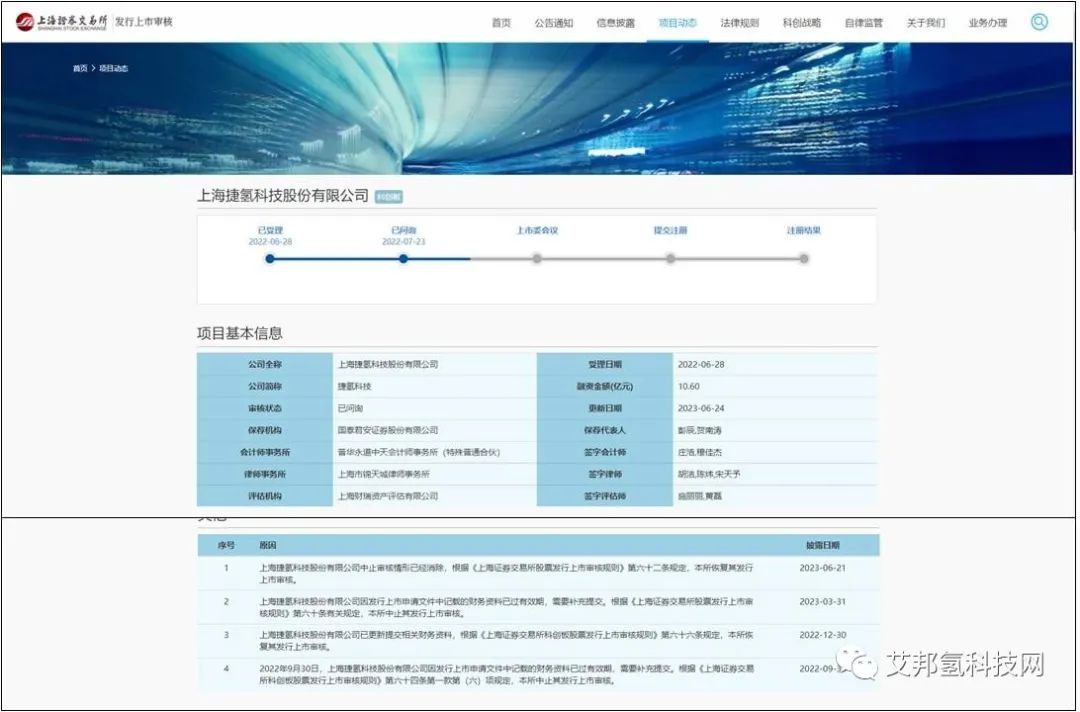This screenshot has width=1080, height=712.
Task: Click the 项目基本信息 section heading
Action: [240, 333]
